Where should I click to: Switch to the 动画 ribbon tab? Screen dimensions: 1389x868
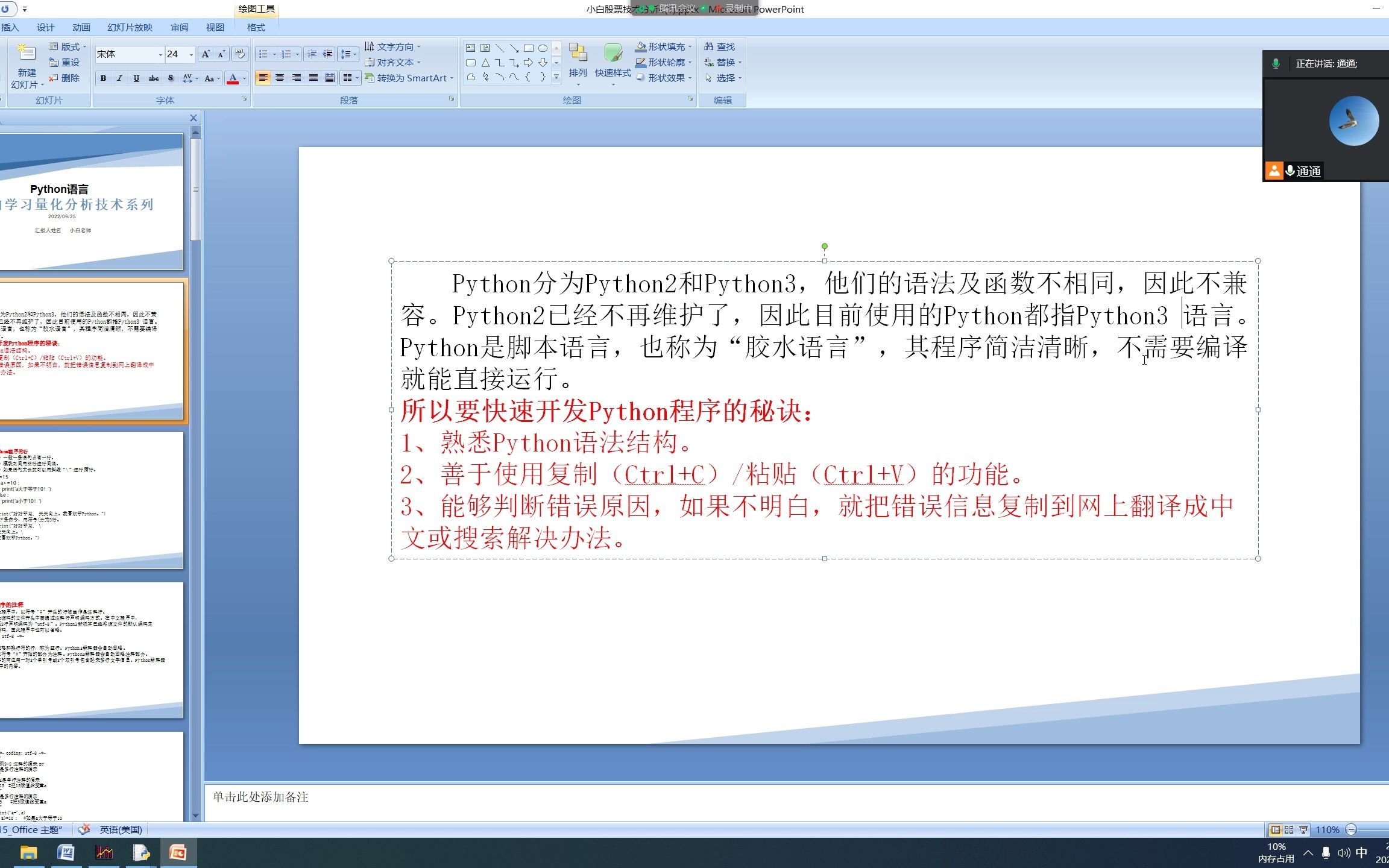(81, 27)
